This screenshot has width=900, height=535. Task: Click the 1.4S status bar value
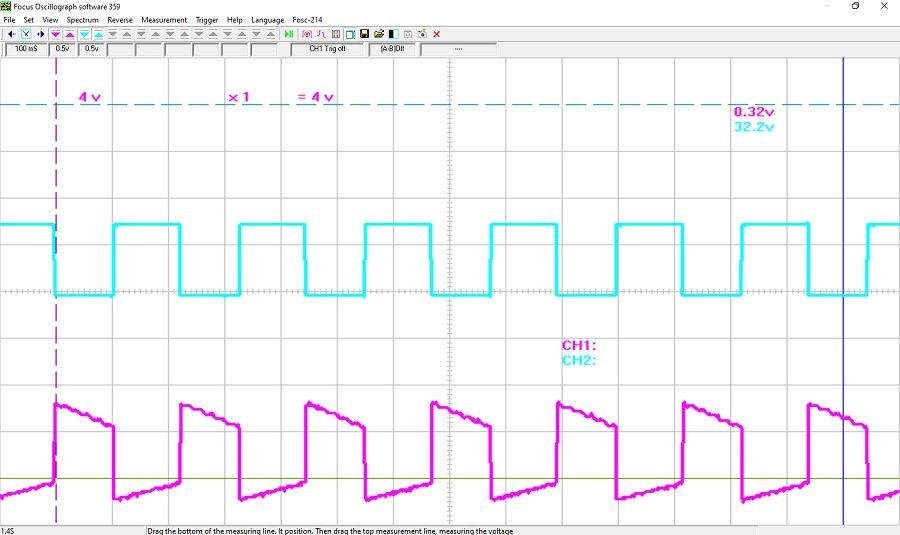tap(7, 531)
